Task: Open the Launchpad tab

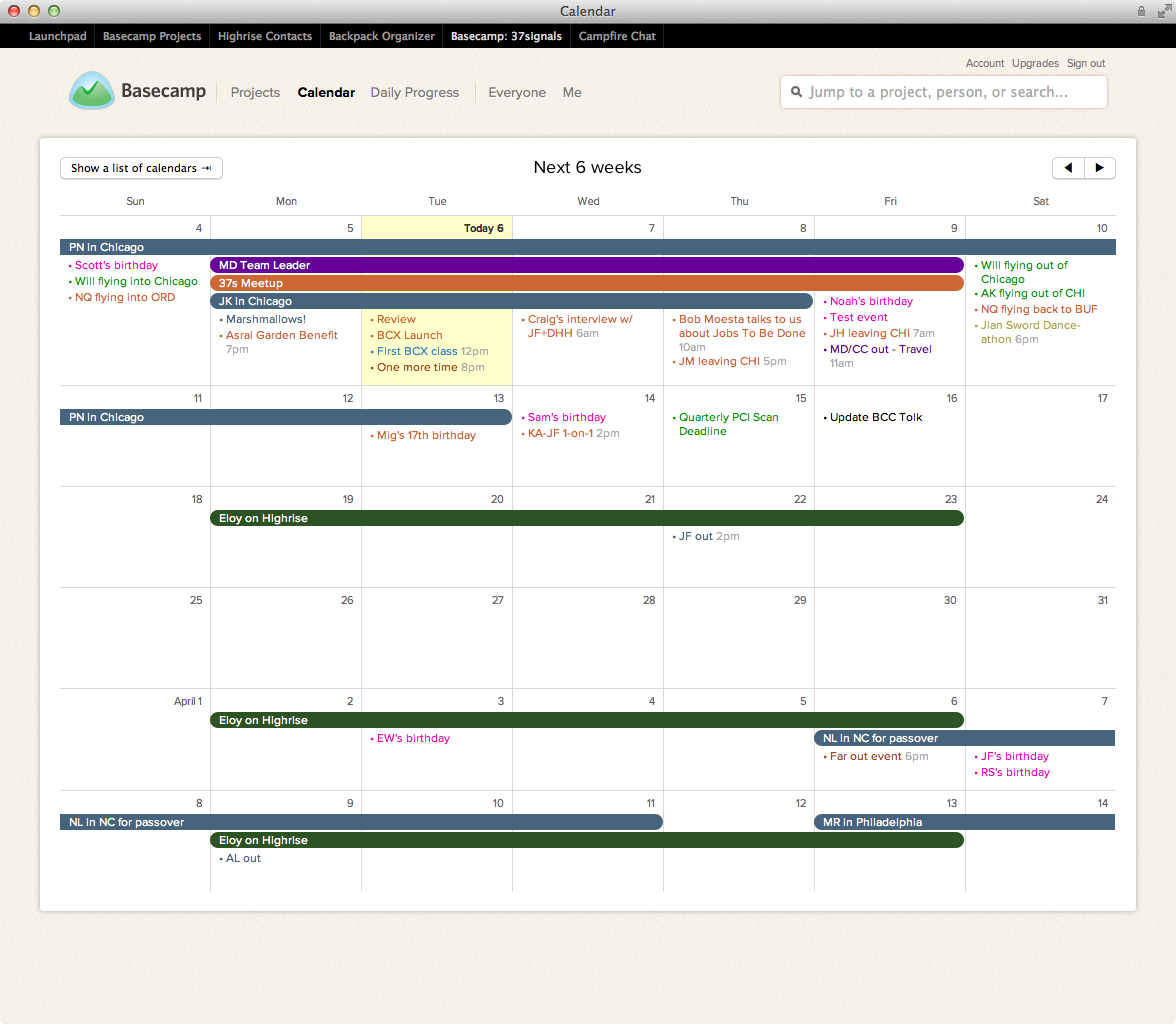Action: tap(58, 36)
